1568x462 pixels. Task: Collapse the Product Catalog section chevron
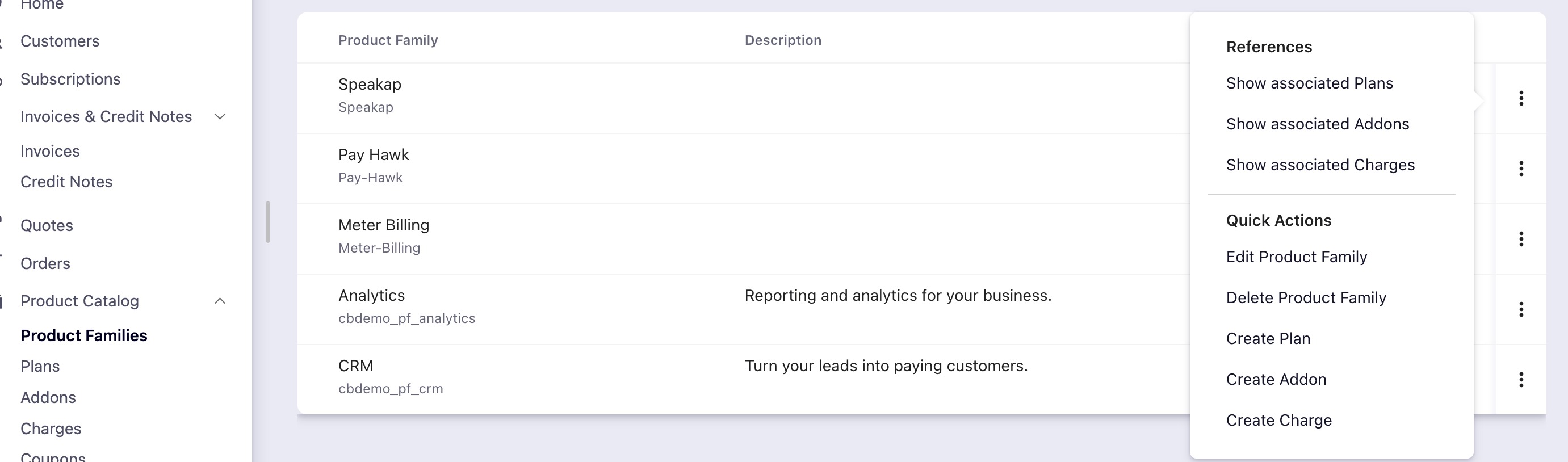220,301
